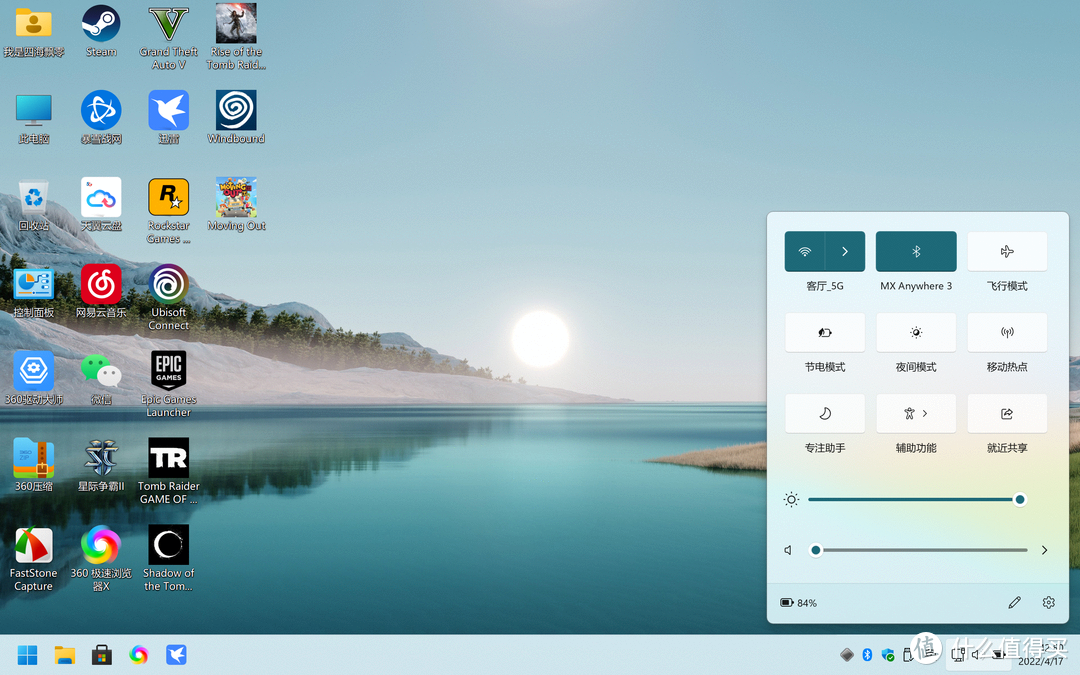
Task: Open Windows Start menu button
Action: (x=28, y=655)
